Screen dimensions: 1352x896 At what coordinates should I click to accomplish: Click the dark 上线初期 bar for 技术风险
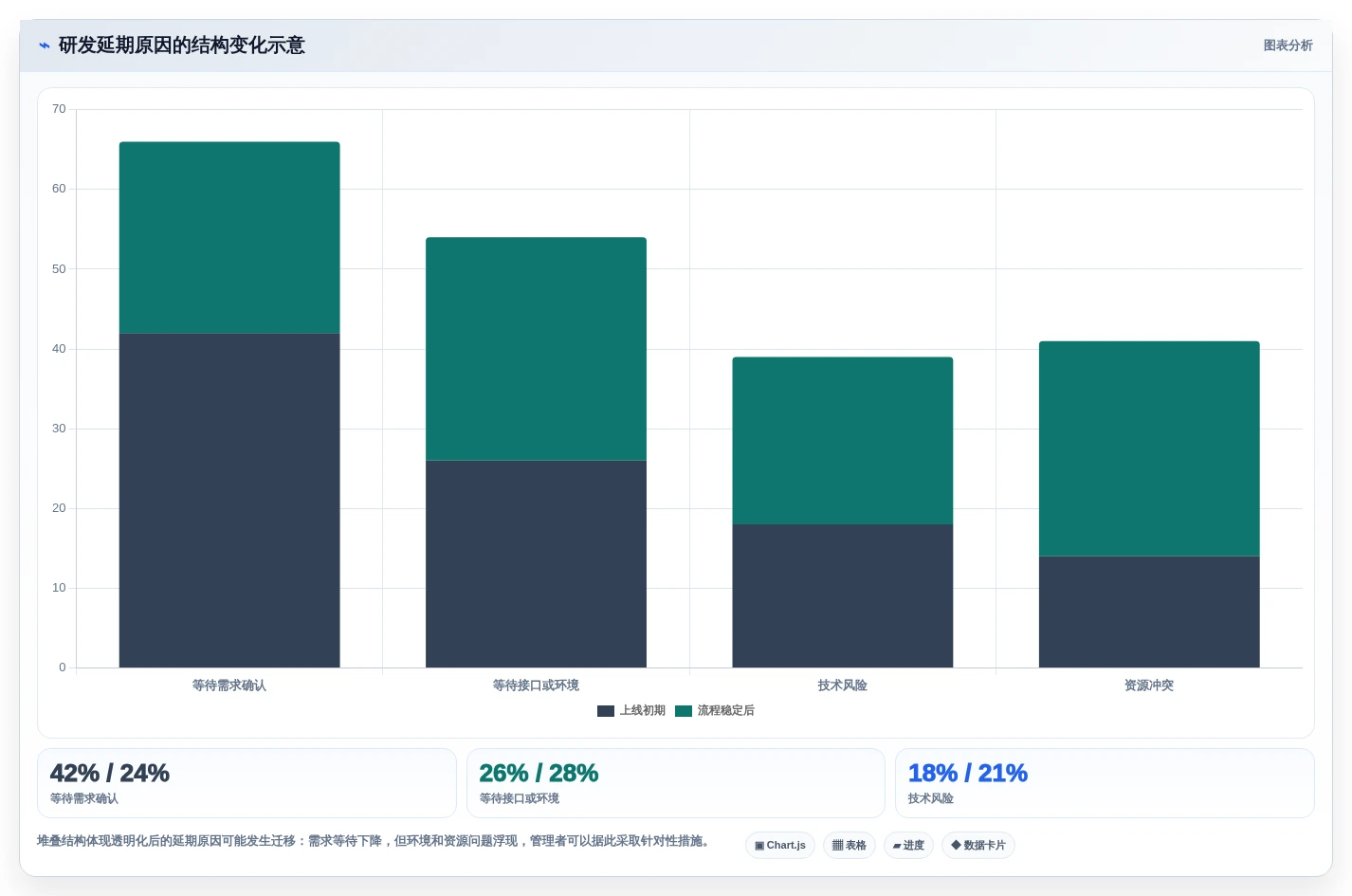point(843,596)
